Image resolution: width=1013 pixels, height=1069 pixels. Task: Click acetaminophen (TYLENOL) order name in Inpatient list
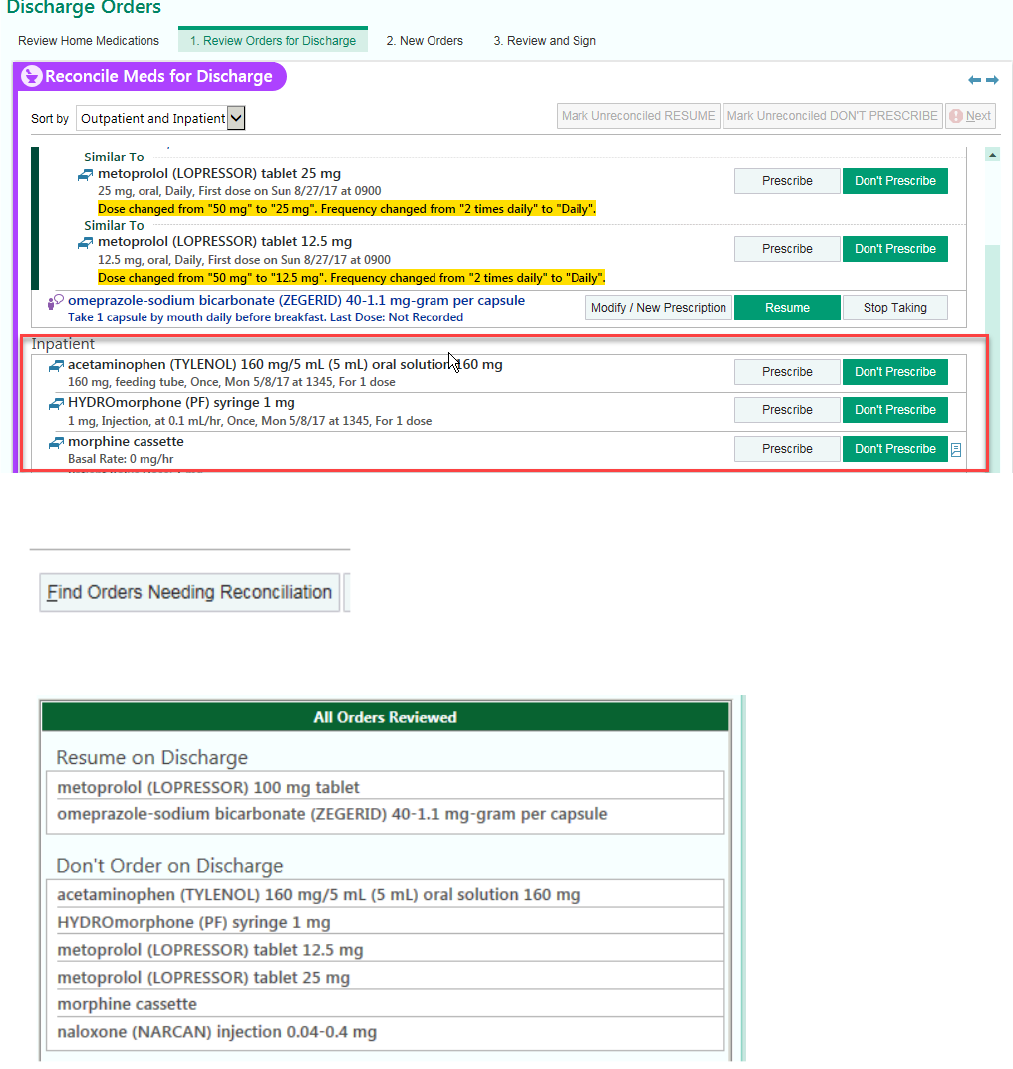(x=285, y=365)
